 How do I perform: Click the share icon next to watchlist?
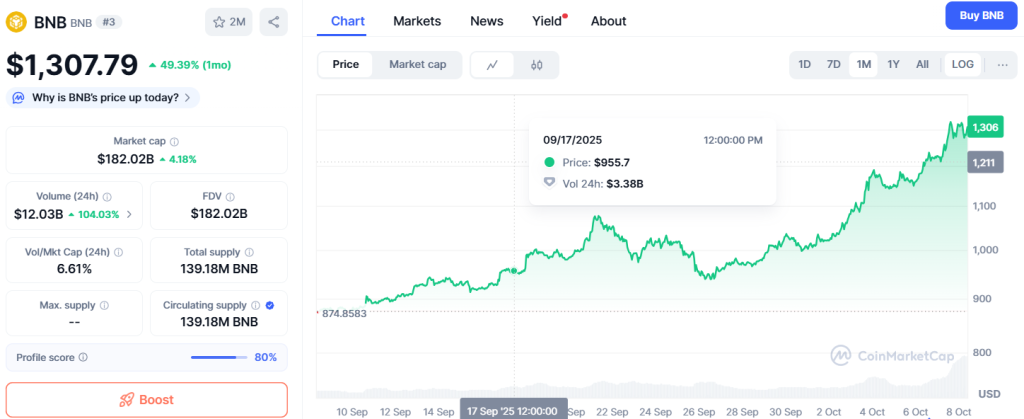click(x=274, y=21)
